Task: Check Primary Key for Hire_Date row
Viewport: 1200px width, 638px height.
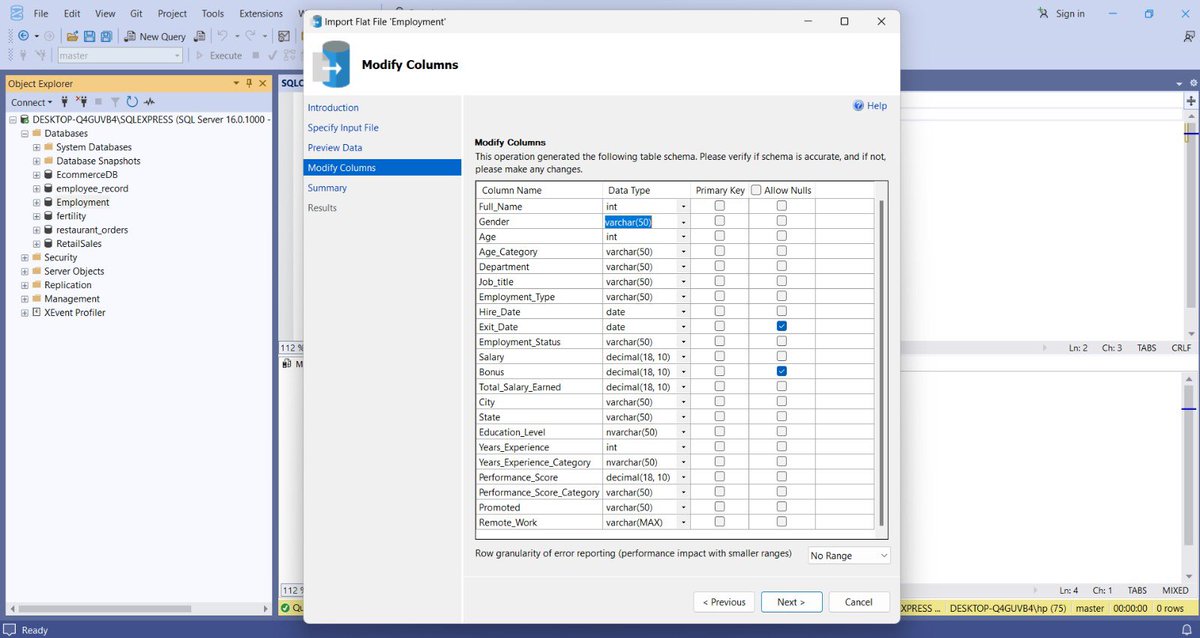Action: click(720, 311)
